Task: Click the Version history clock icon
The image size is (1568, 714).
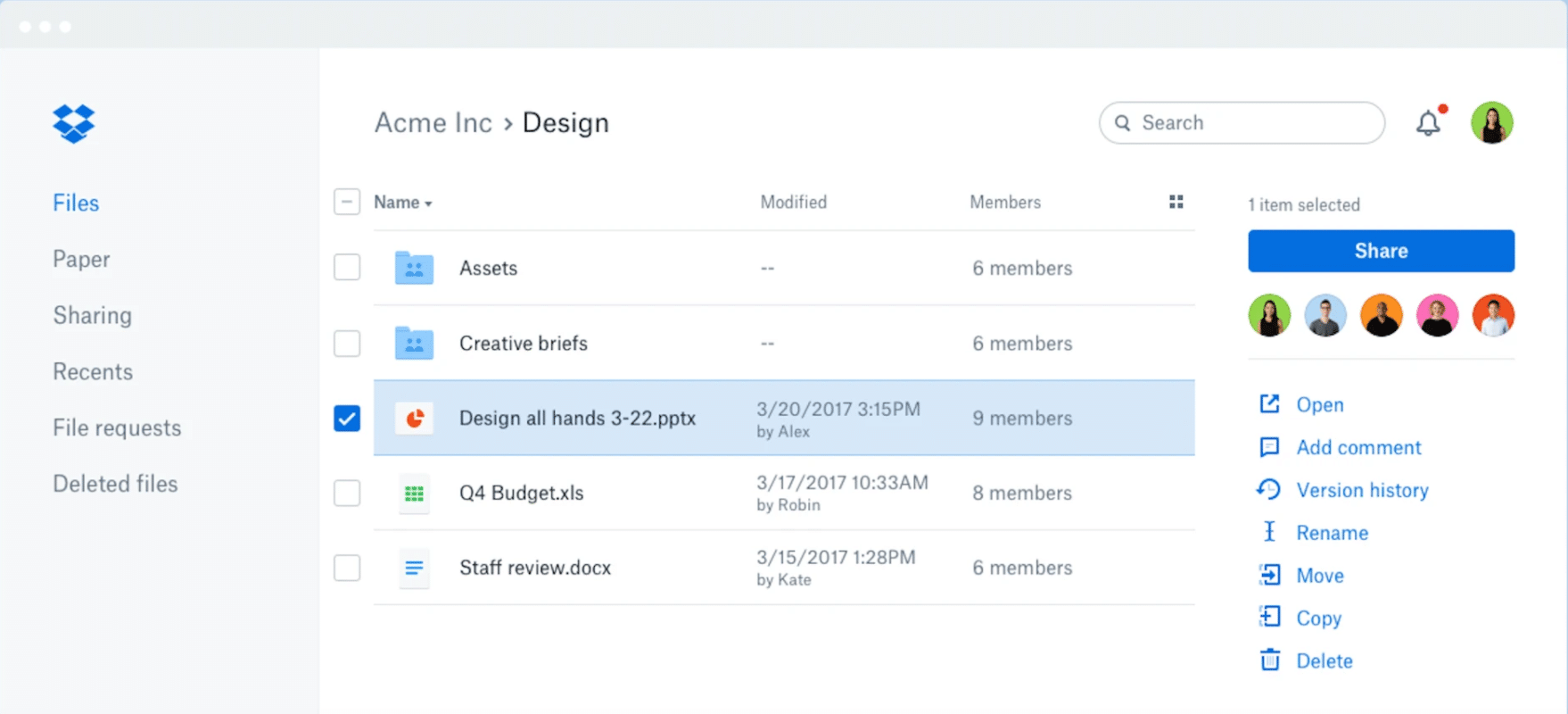Action: point(1268,490)
